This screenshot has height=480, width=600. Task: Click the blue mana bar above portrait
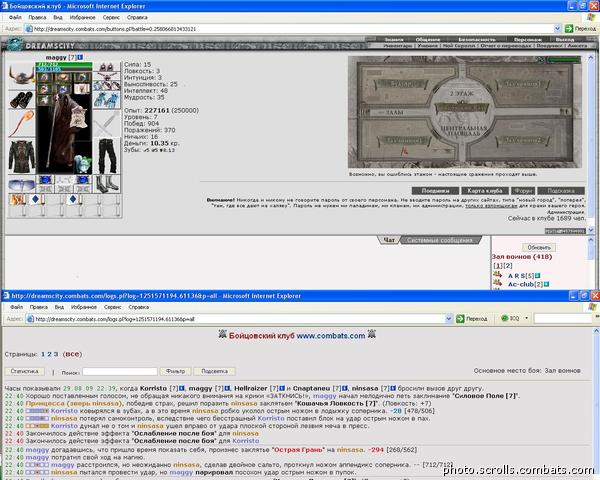(64, 69)
